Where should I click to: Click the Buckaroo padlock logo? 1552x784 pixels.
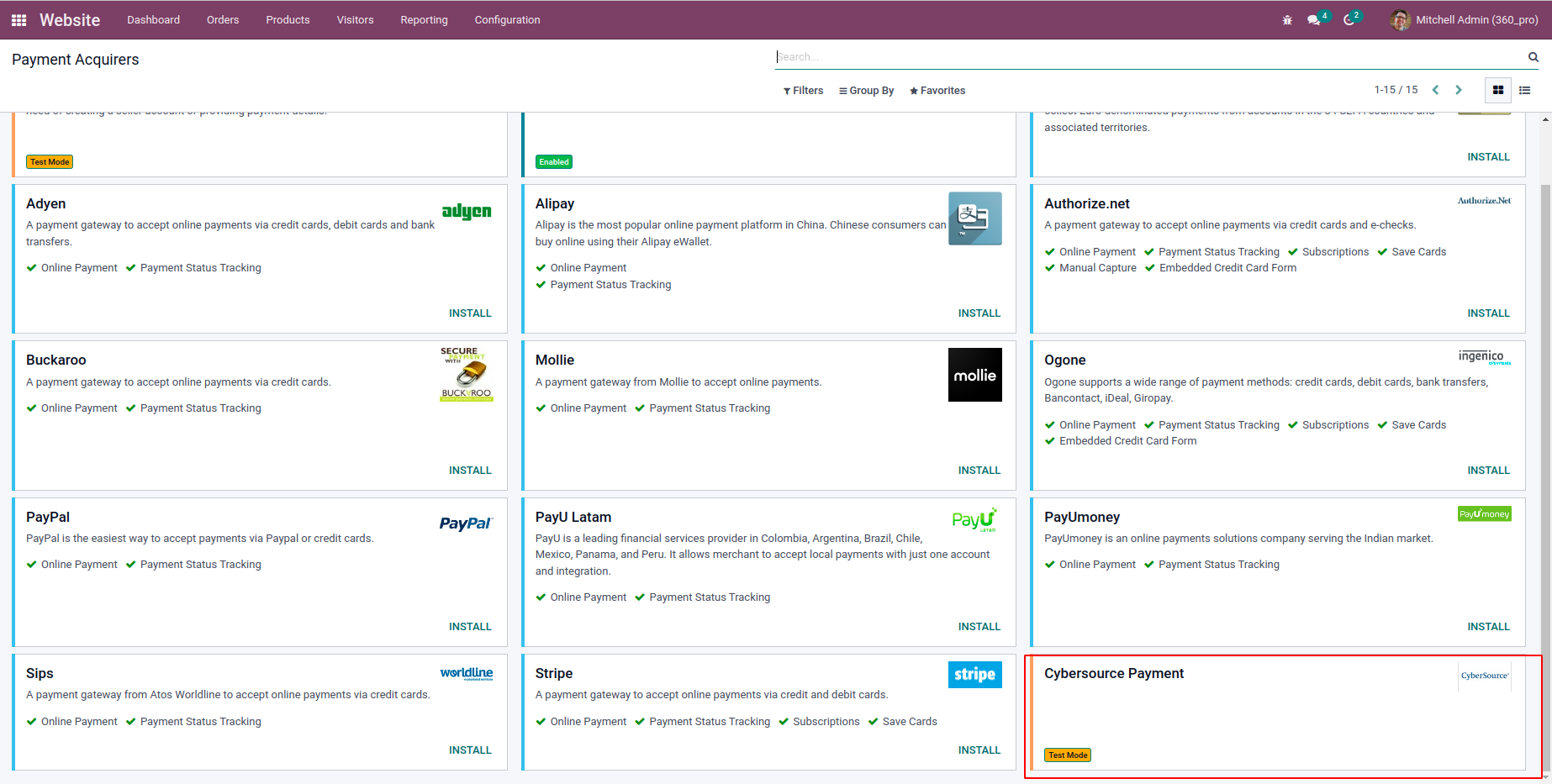pyautogui.click(x=467, y=375)
